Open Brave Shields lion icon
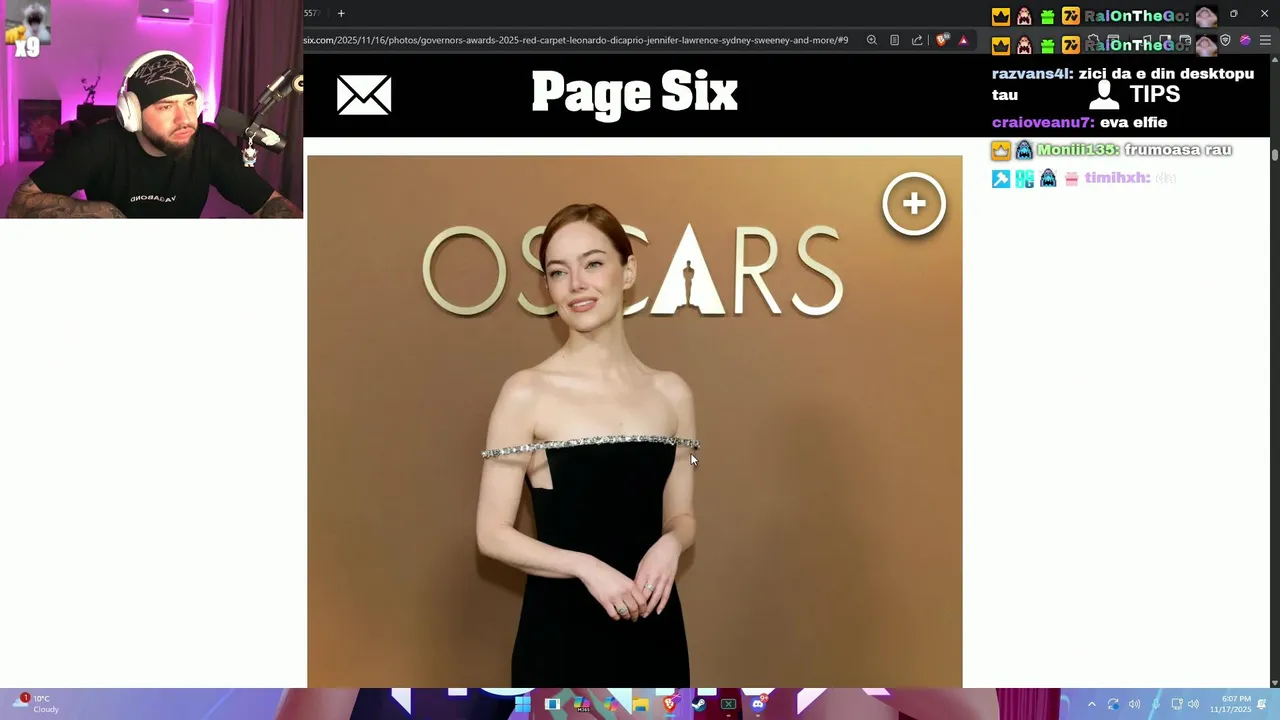The image size is (1280, 720). (x=942, y=41)
